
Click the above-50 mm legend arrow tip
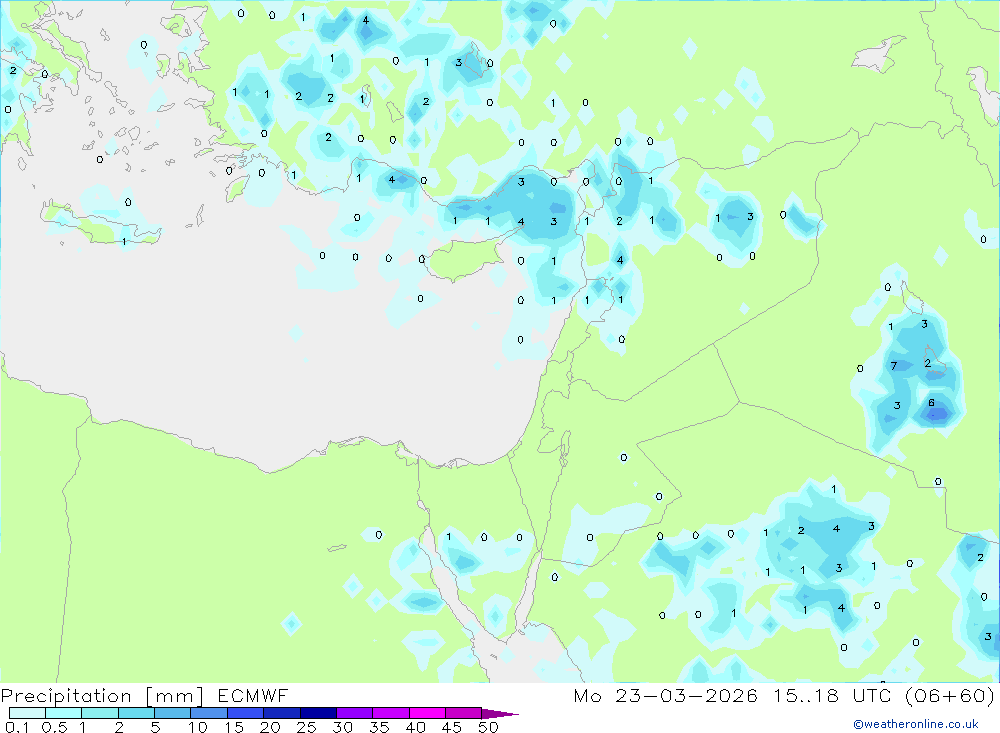[x=500, y=714]
